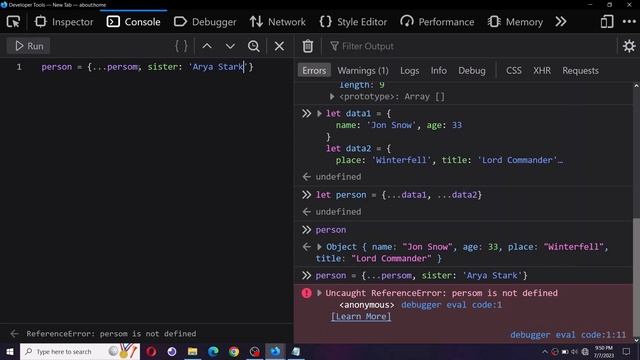Open the notification center

pos(627,351)
